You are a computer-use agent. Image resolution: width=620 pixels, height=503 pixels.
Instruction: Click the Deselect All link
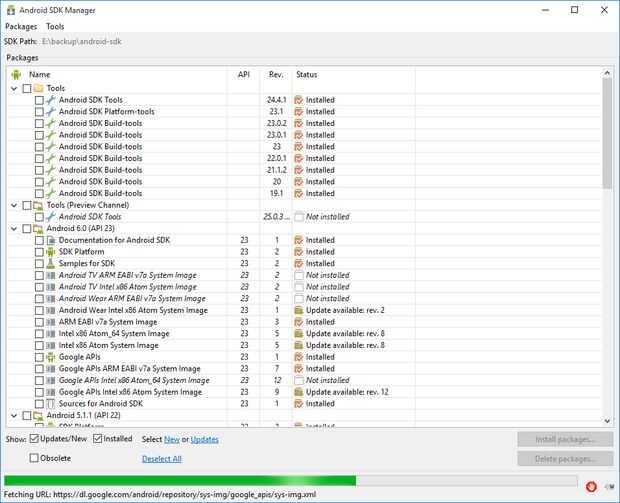click(x=162, y=459)
